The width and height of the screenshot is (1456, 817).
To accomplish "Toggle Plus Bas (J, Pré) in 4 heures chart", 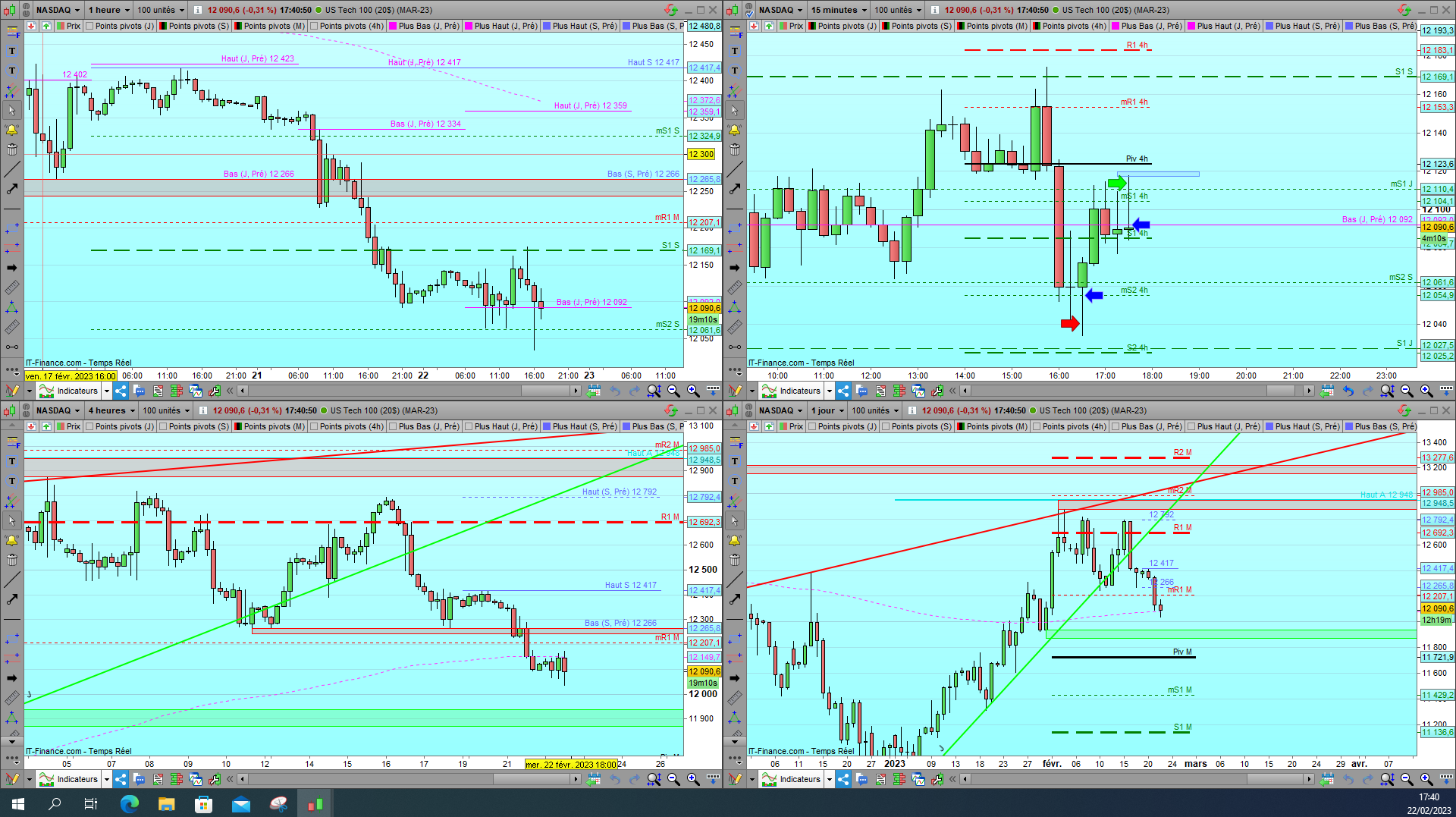I will 425,426.
